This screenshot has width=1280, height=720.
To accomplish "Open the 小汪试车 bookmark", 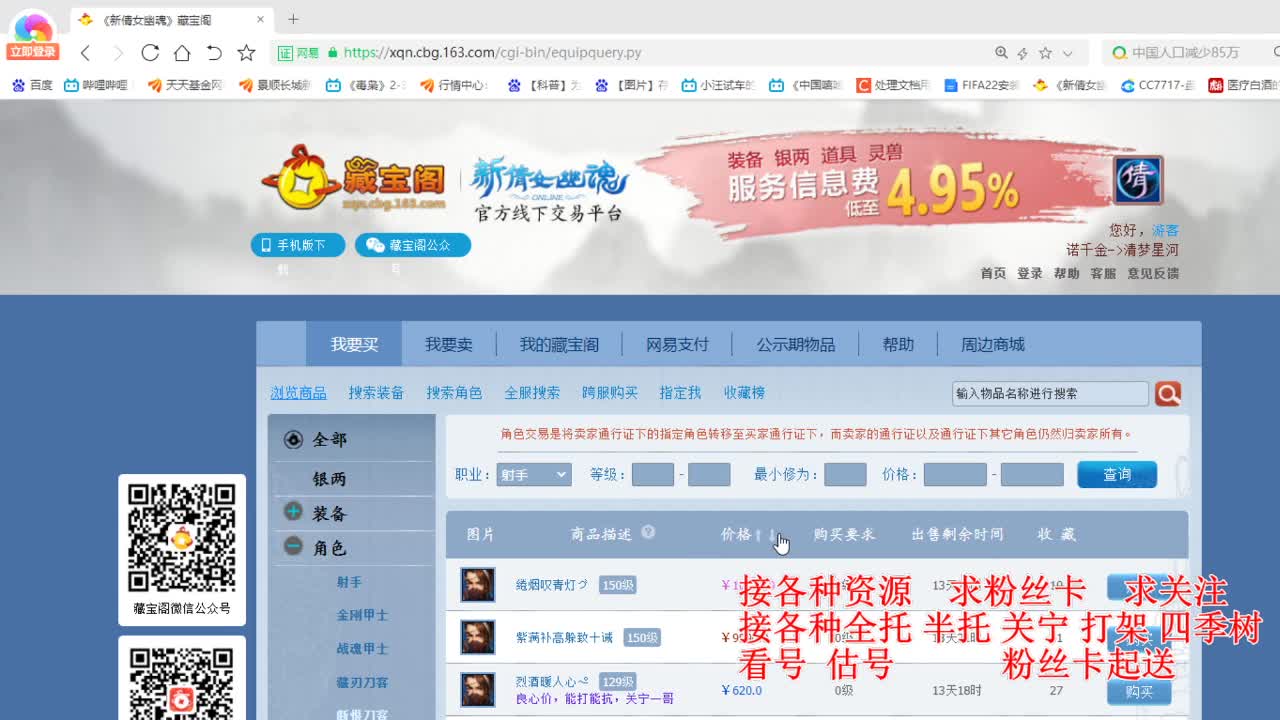I will point(718,86).
